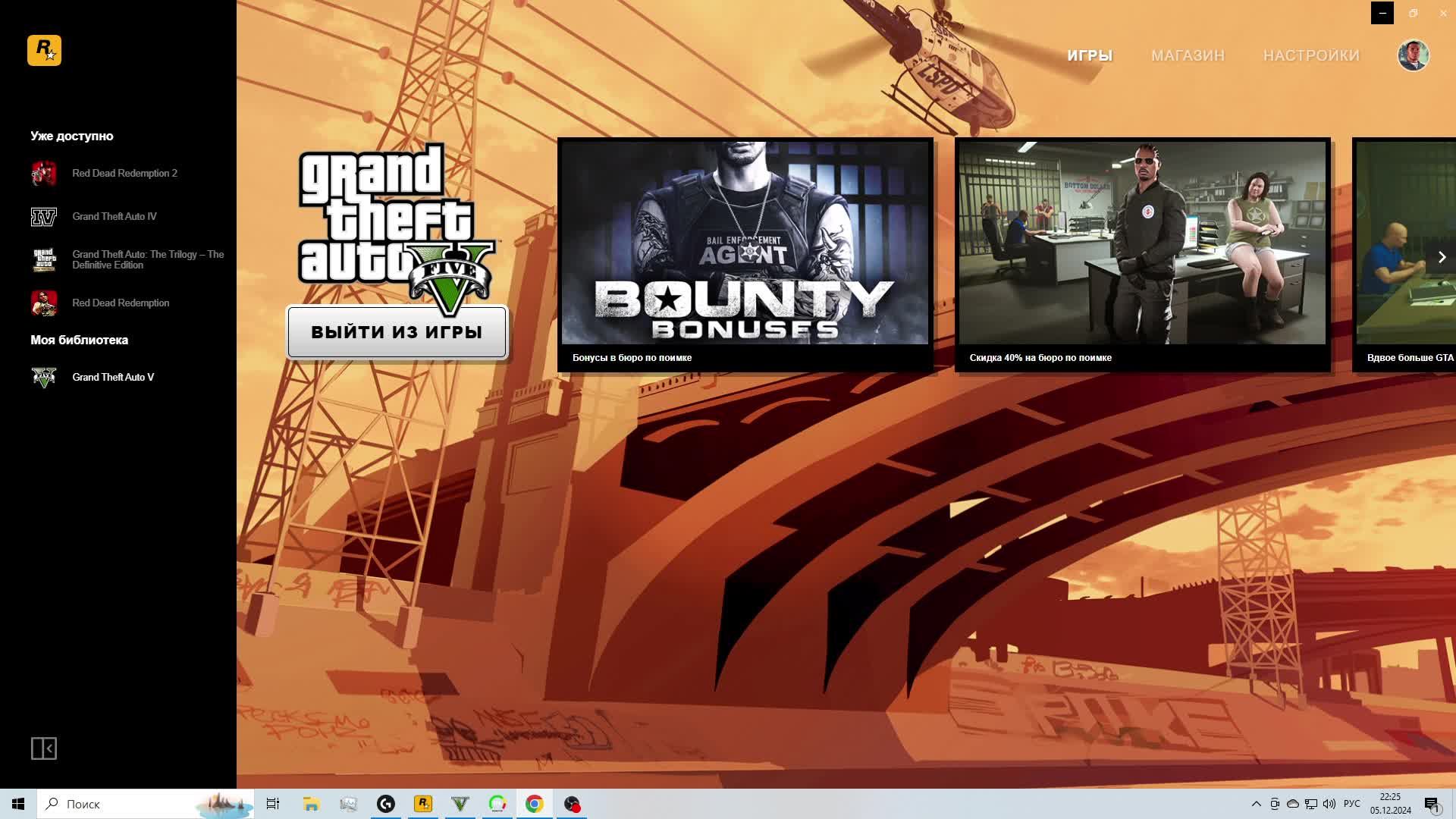The width and height of the screenshot is (1456, 819).
Task: Collapse the sidebar with panel toggle icon
Action: tap(44, 748)
